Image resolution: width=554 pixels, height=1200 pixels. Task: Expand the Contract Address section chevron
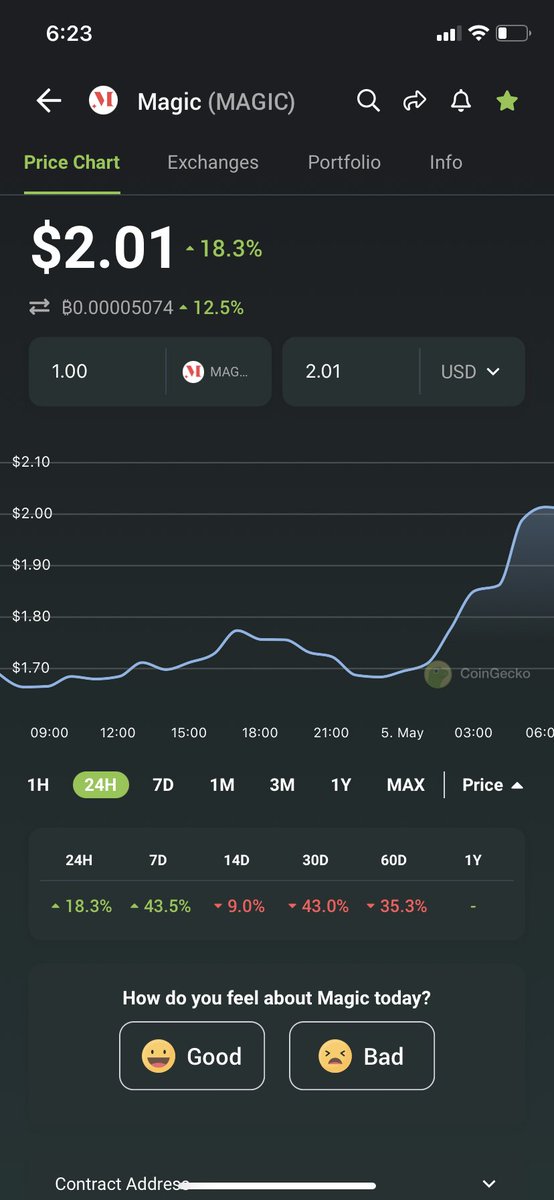click(x=490, y=1184)
